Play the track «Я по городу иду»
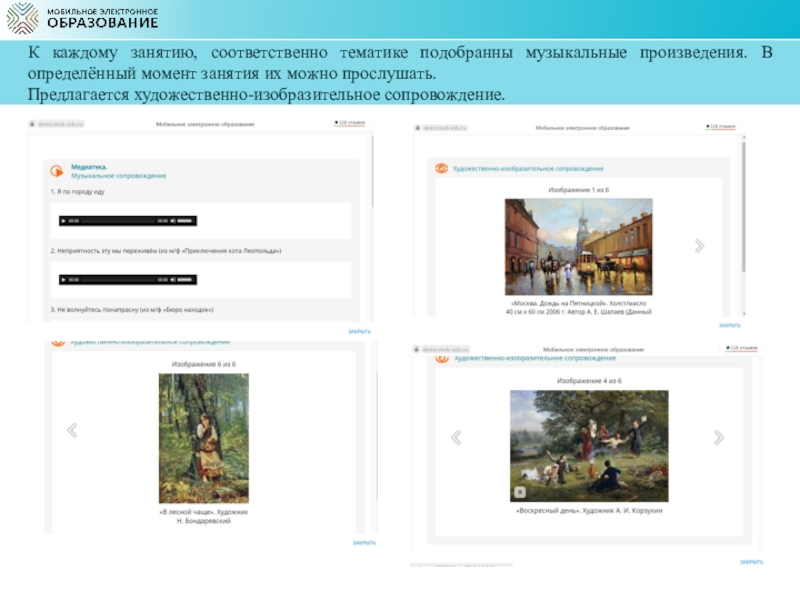 click(x=63, y=221)
